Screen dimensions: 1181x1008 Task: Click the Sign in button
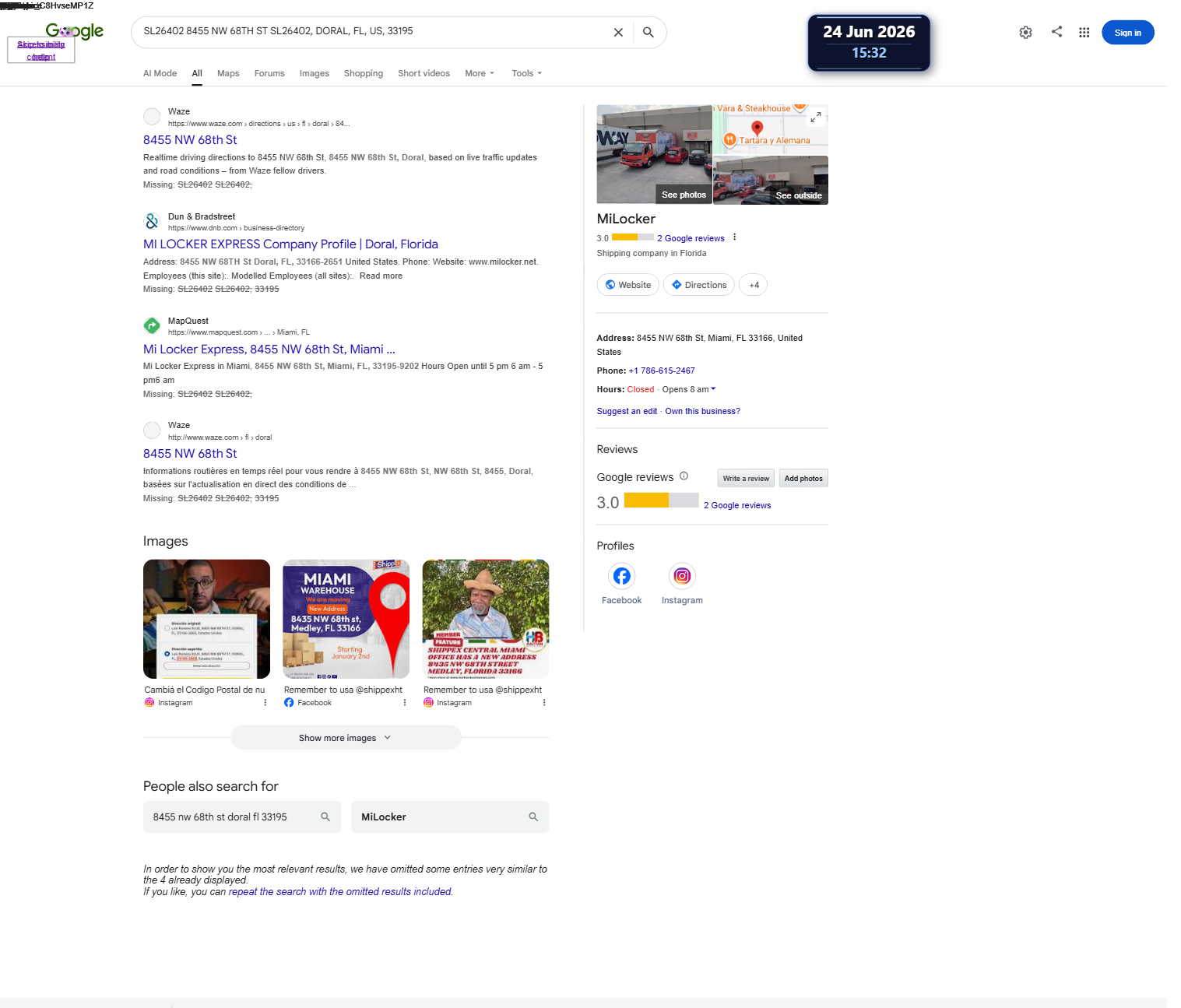point(1127,33)
